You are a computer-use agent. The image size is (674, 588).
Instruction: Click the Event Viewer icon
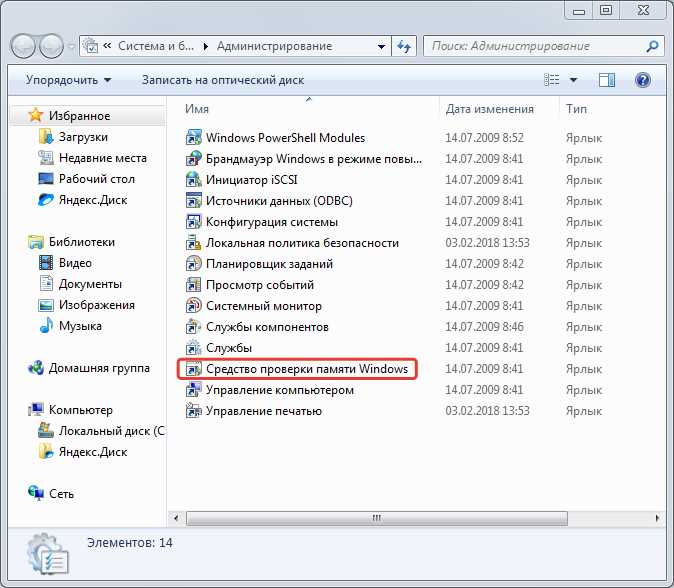point(195,285)
